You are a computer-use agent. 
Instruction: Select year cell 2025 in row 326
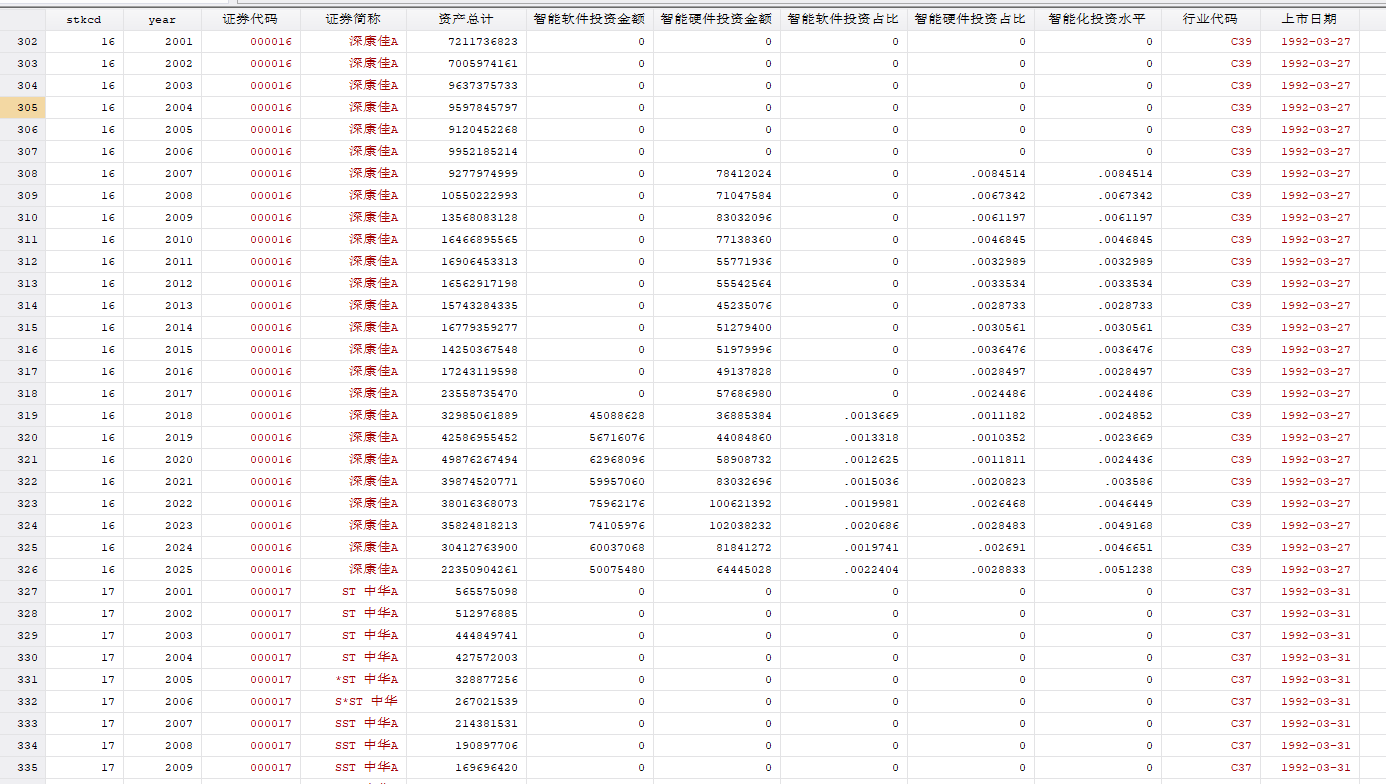pyautogui.click(x=162, y=569)
